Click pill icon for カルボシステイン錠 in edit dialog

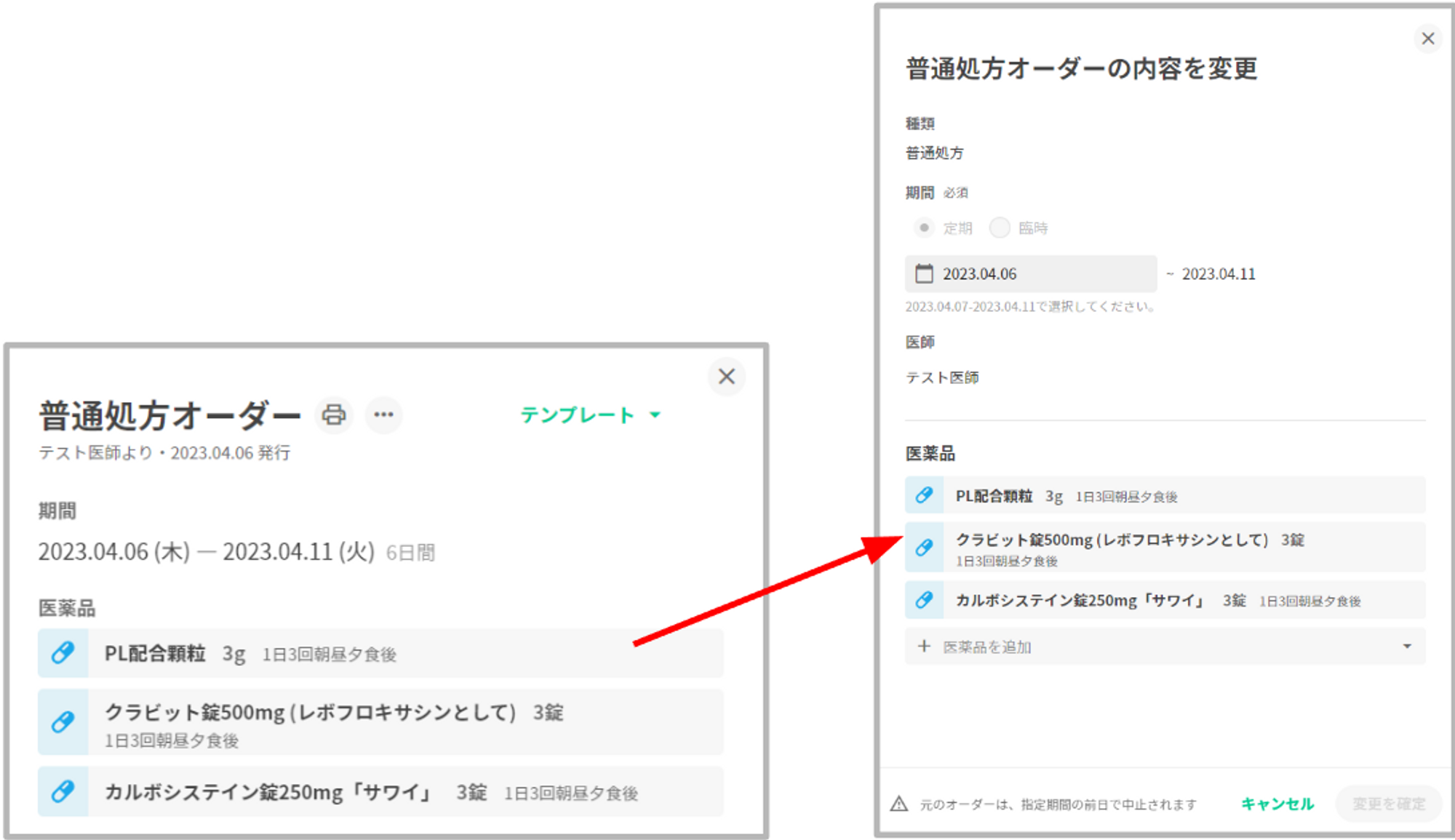click(x=924, y=600)
